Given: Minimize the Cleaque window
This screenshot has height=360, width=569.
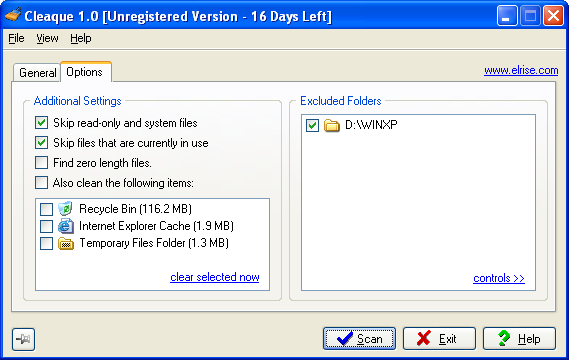Looking at the screenshot, I should (x=507, y=16).
